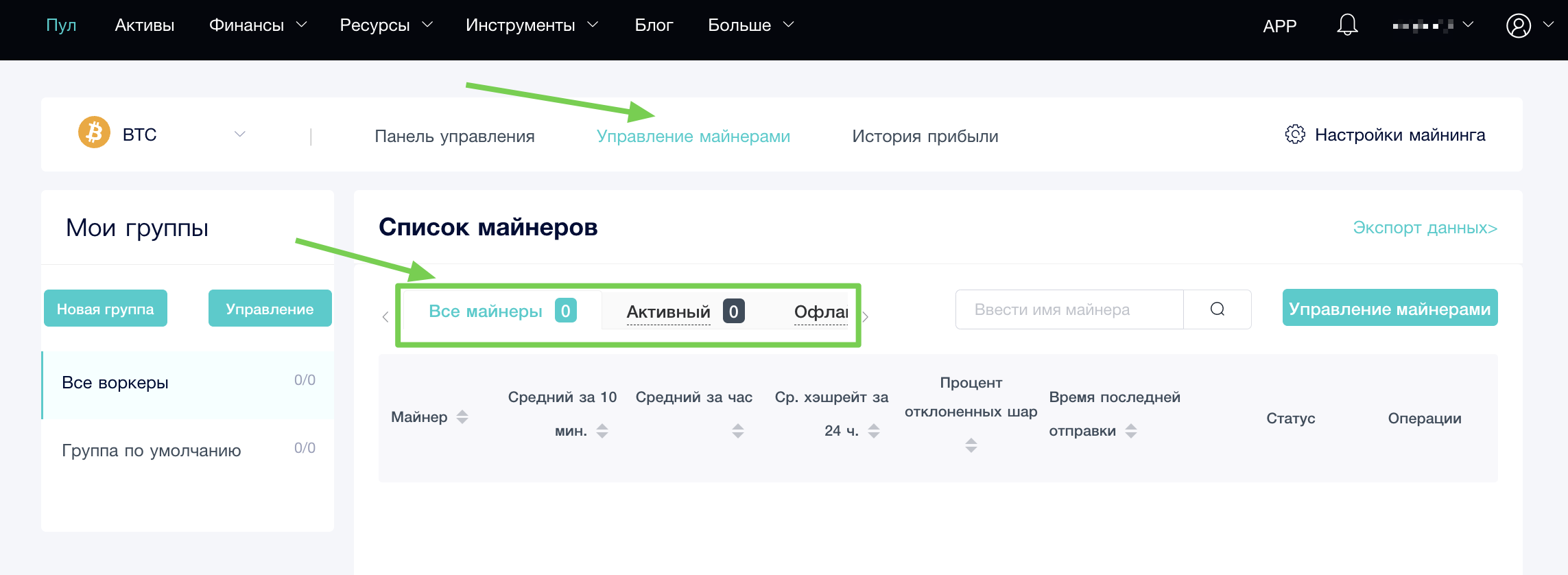Click Новая группа button
This screenshot has width=1568, height=575.
coord(106,308)
